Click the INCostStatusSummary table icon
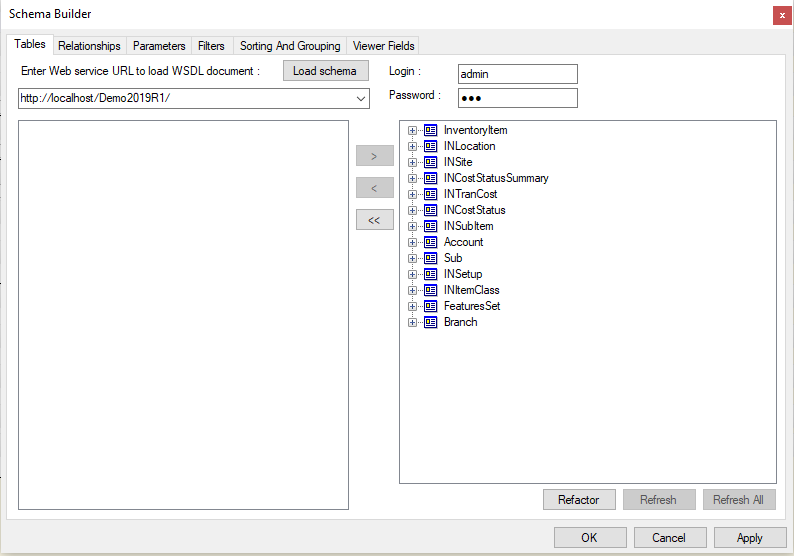Image resolution: width=794 pixels, height=556 pixels. pyautogui.click(x=431, y=178)
